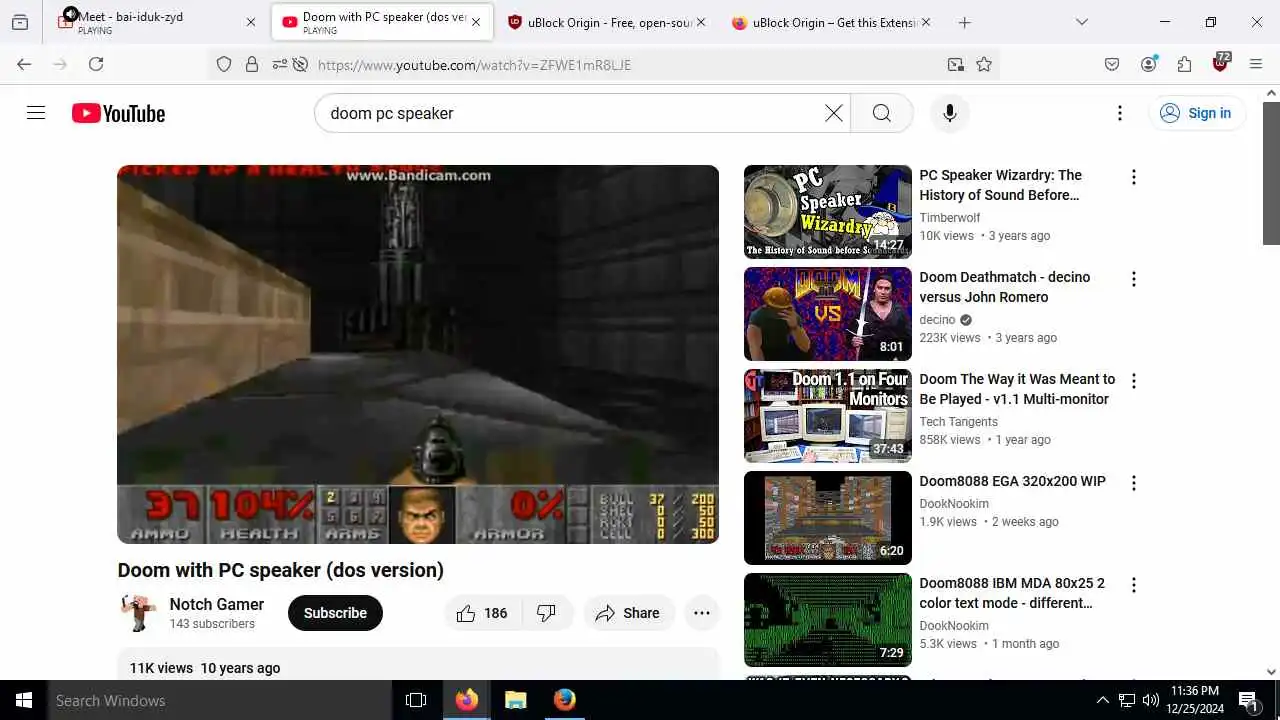Open 'Doom The Way it Was Meant' title

point(1017,389)
